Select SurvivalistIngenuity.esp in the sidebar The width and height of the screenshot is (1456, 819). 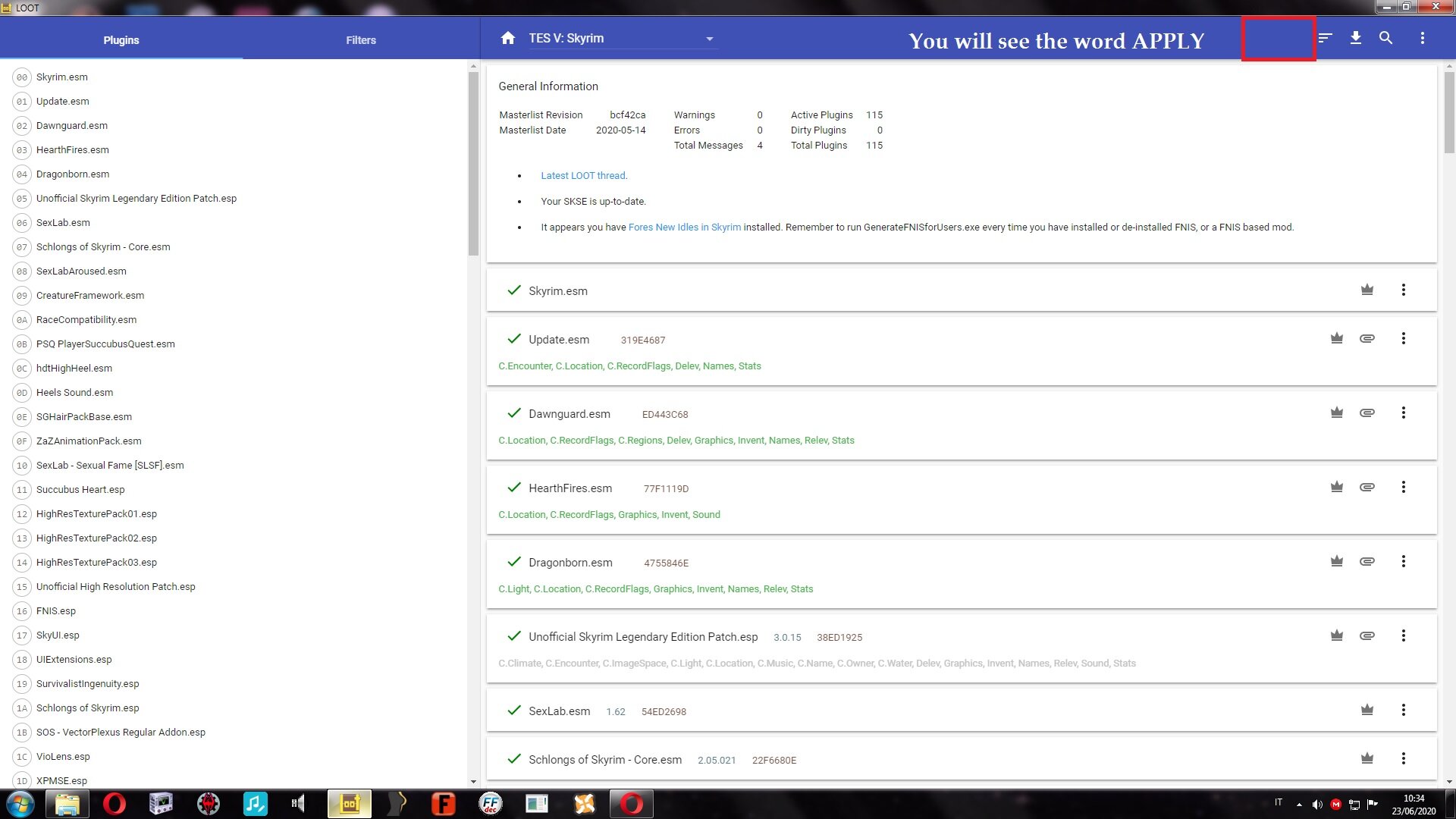click(x=235, y=683)
